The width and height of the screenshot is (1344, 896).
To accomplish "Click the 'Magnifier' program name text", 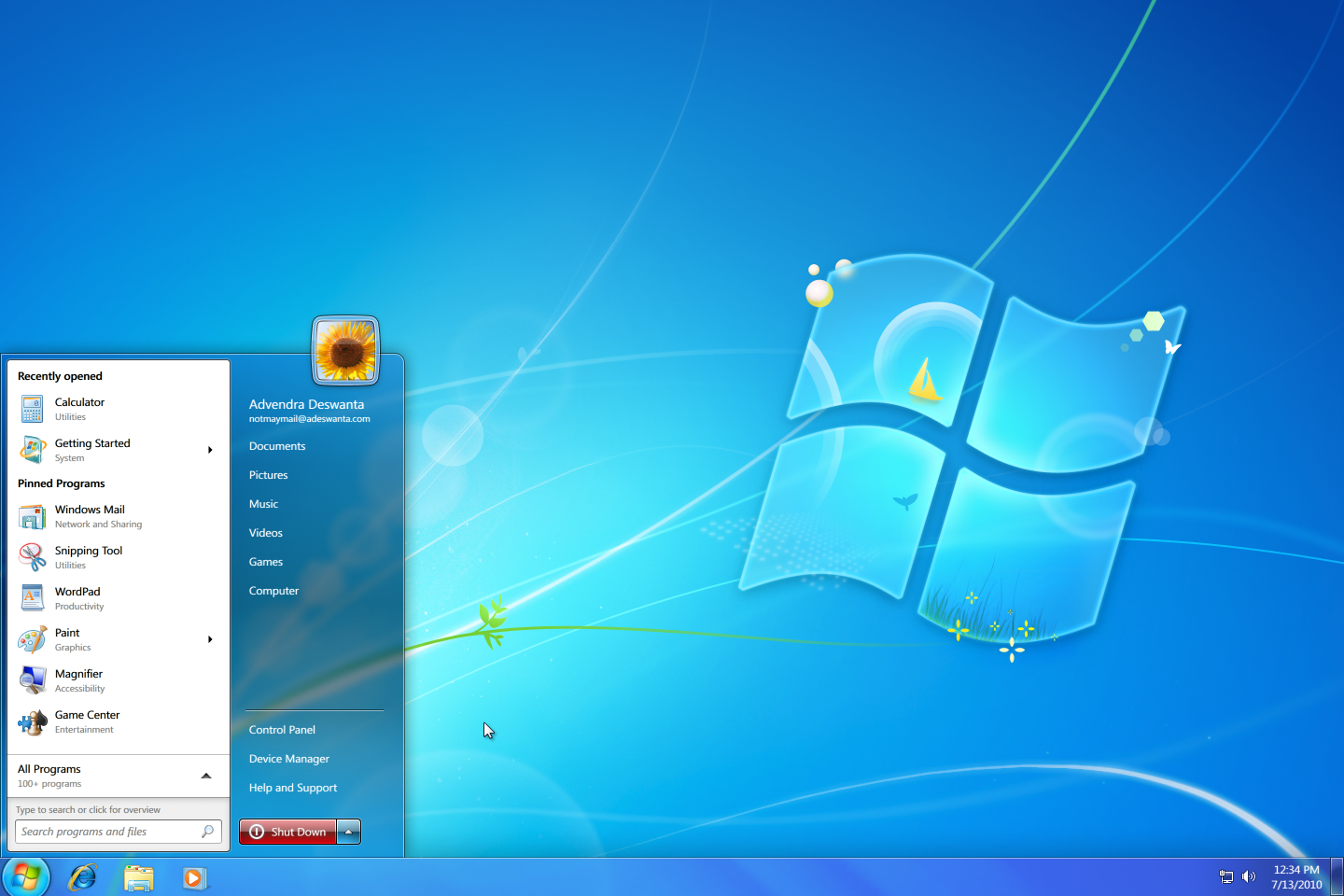I will [79, 674].
